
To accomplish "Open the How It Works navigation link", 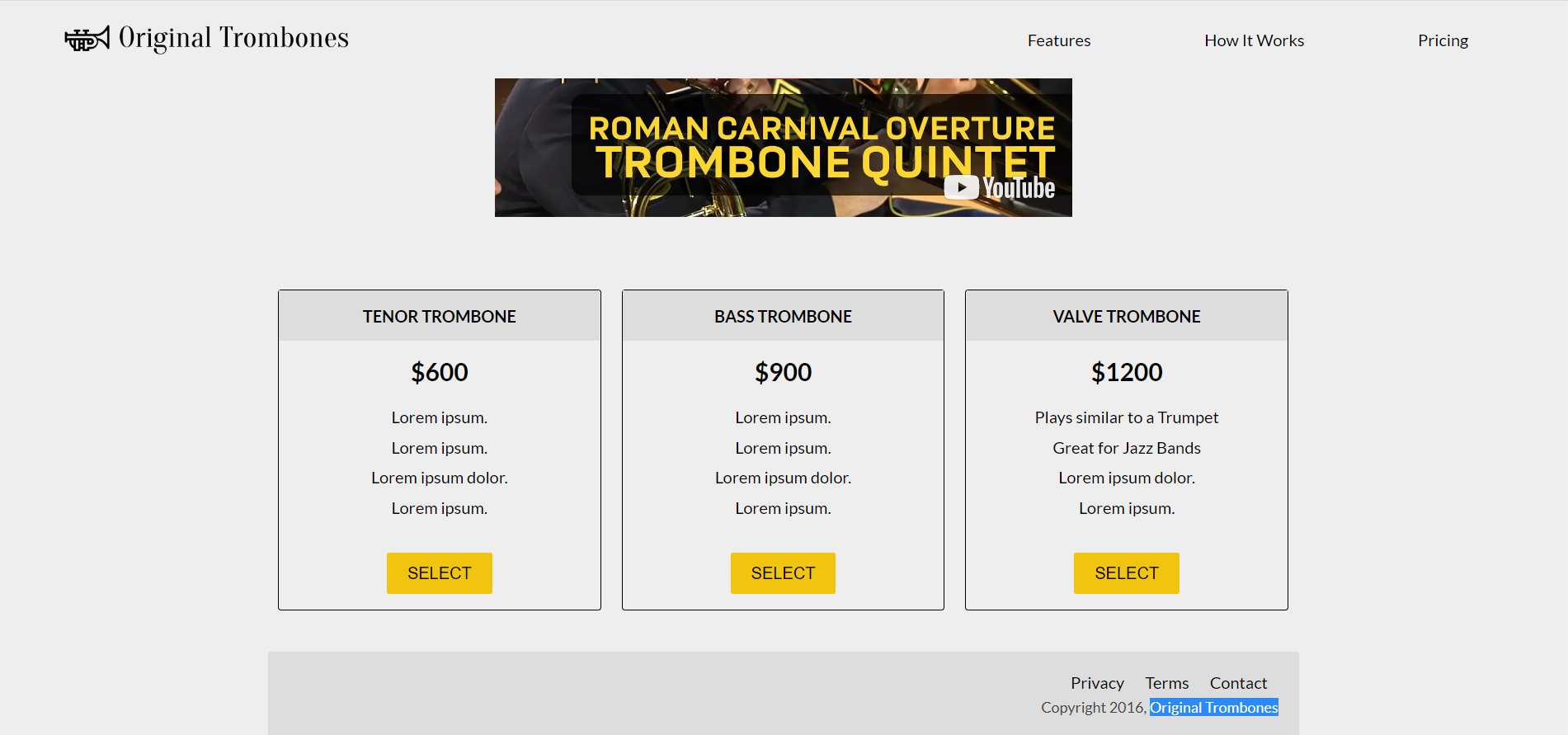I will 1254,40.
